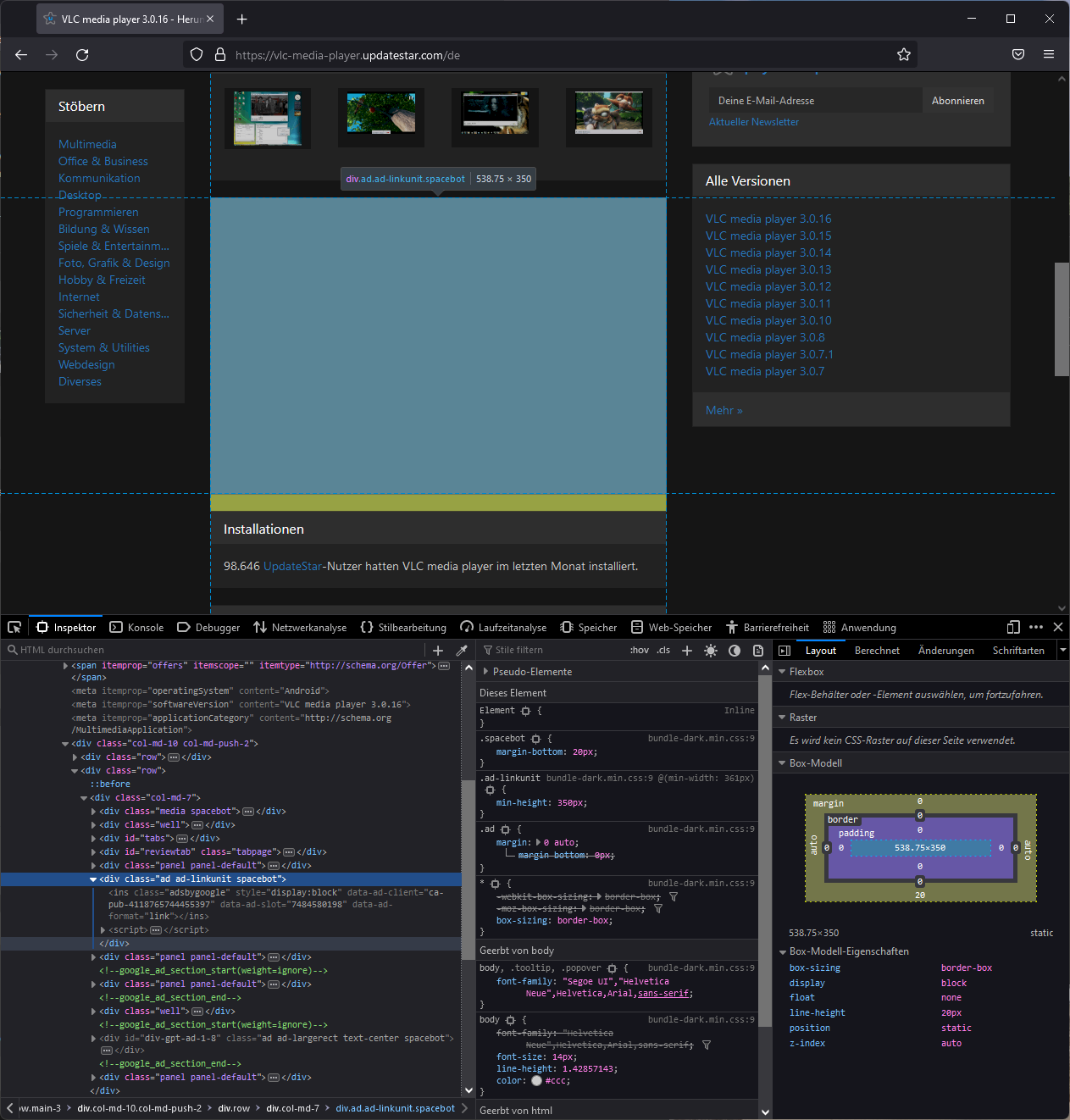Image resolution: width=1070 pixels, height=1120 pixels.
Task: Activate the element picker tool in DevTools
Action: (14, 628)
